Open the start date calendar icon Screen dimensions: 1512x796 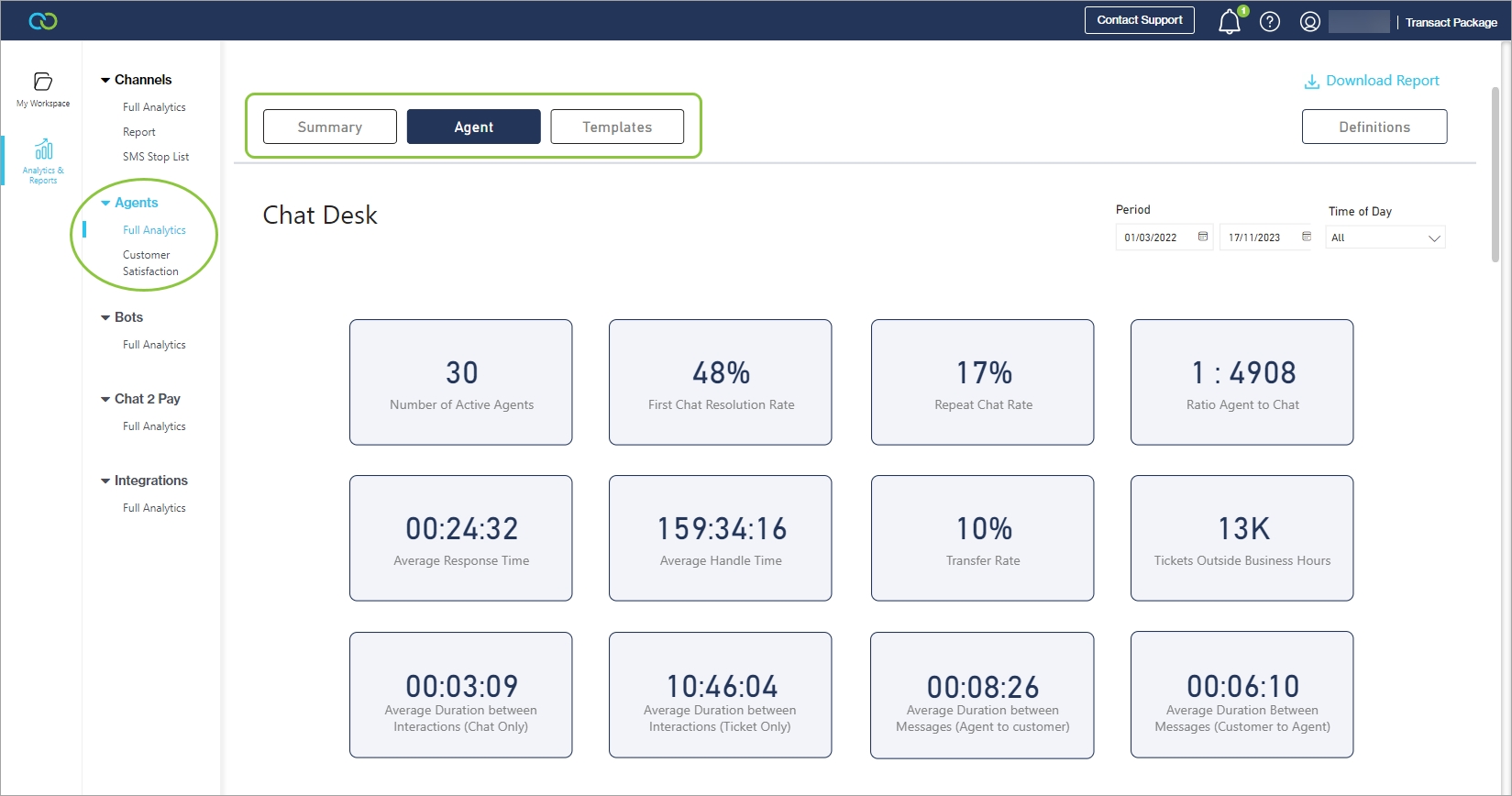coord(1203,237)
